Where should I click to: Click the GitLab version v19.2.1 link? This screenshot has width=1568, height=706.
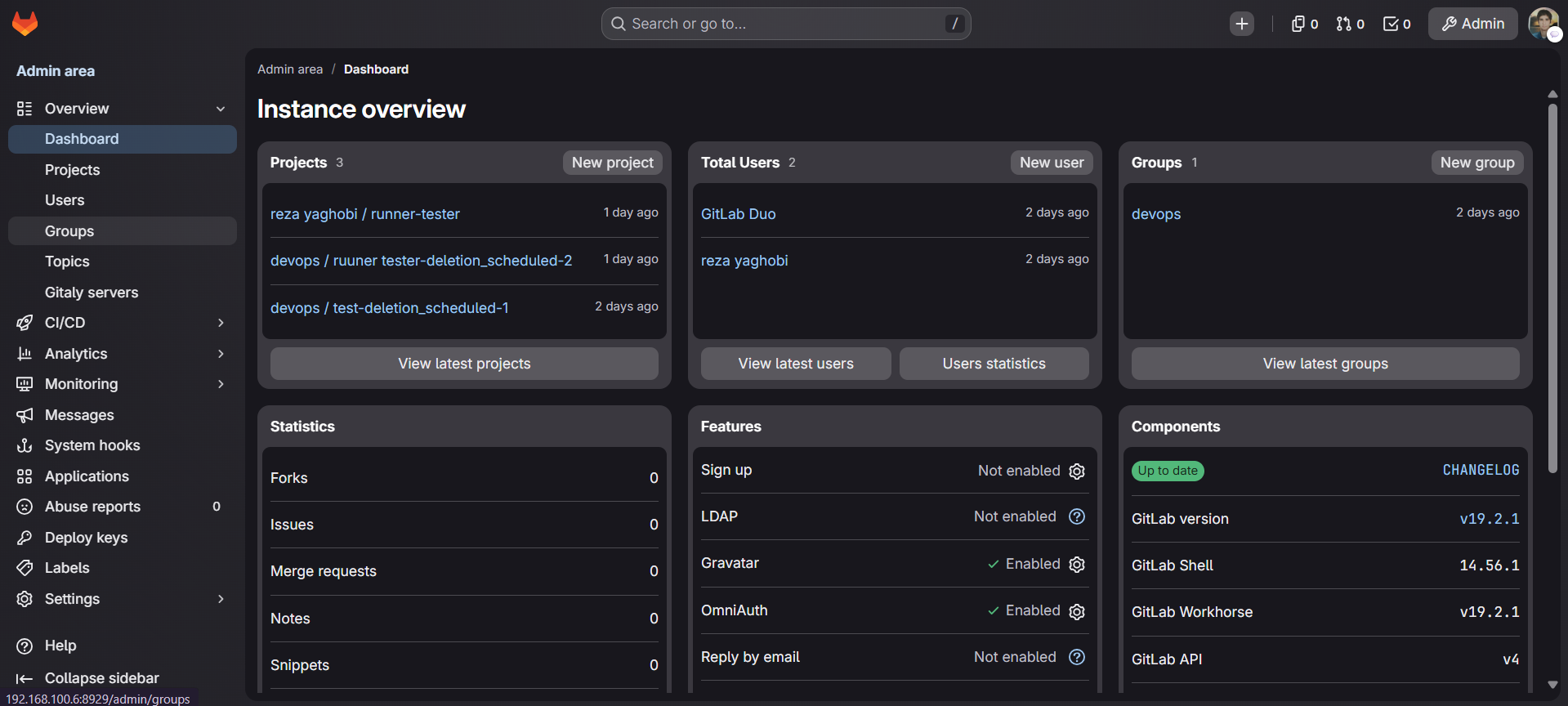coord(1490,519)
